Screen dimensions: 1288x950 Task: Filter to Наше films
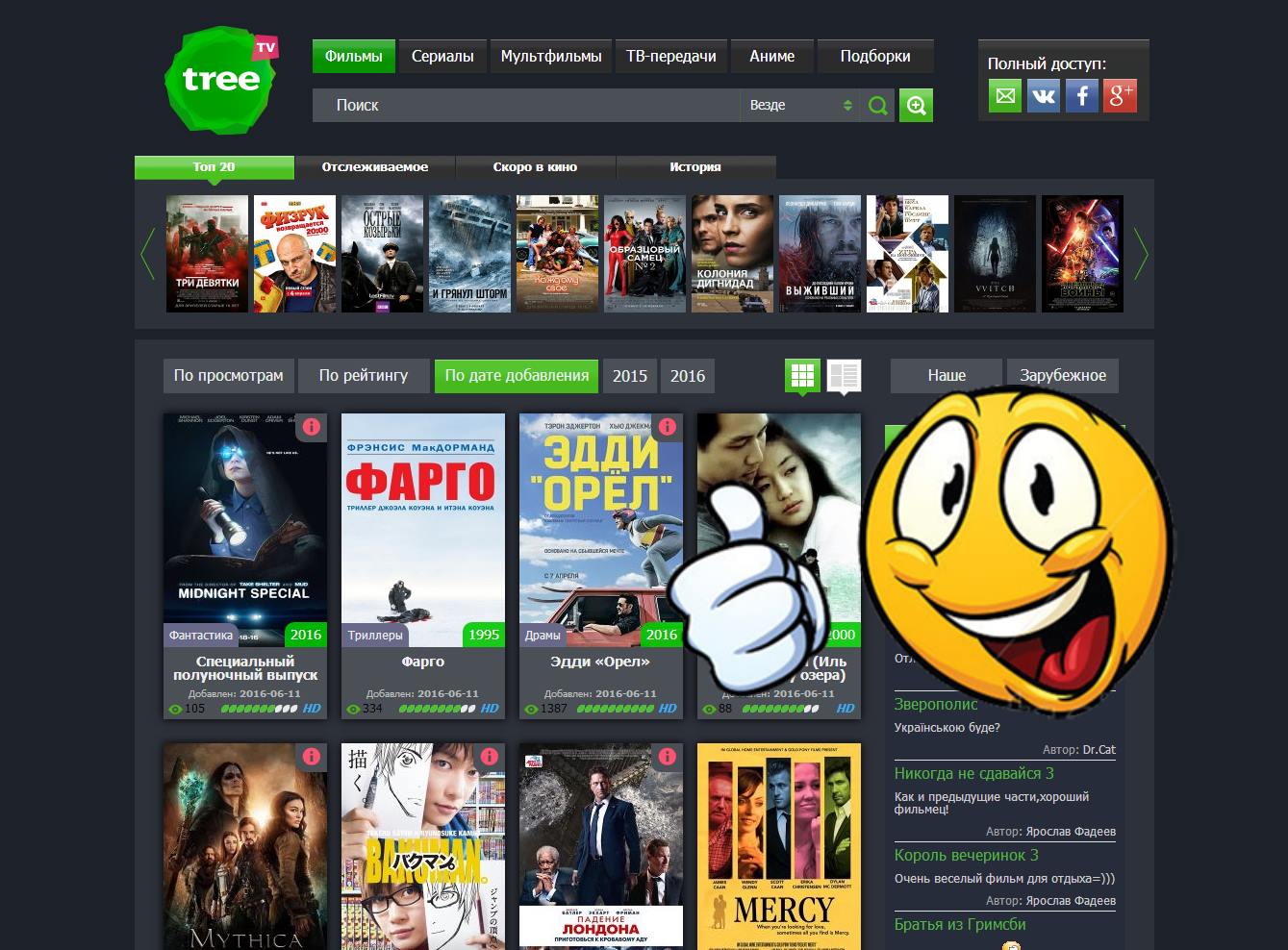tap(947, 376)
